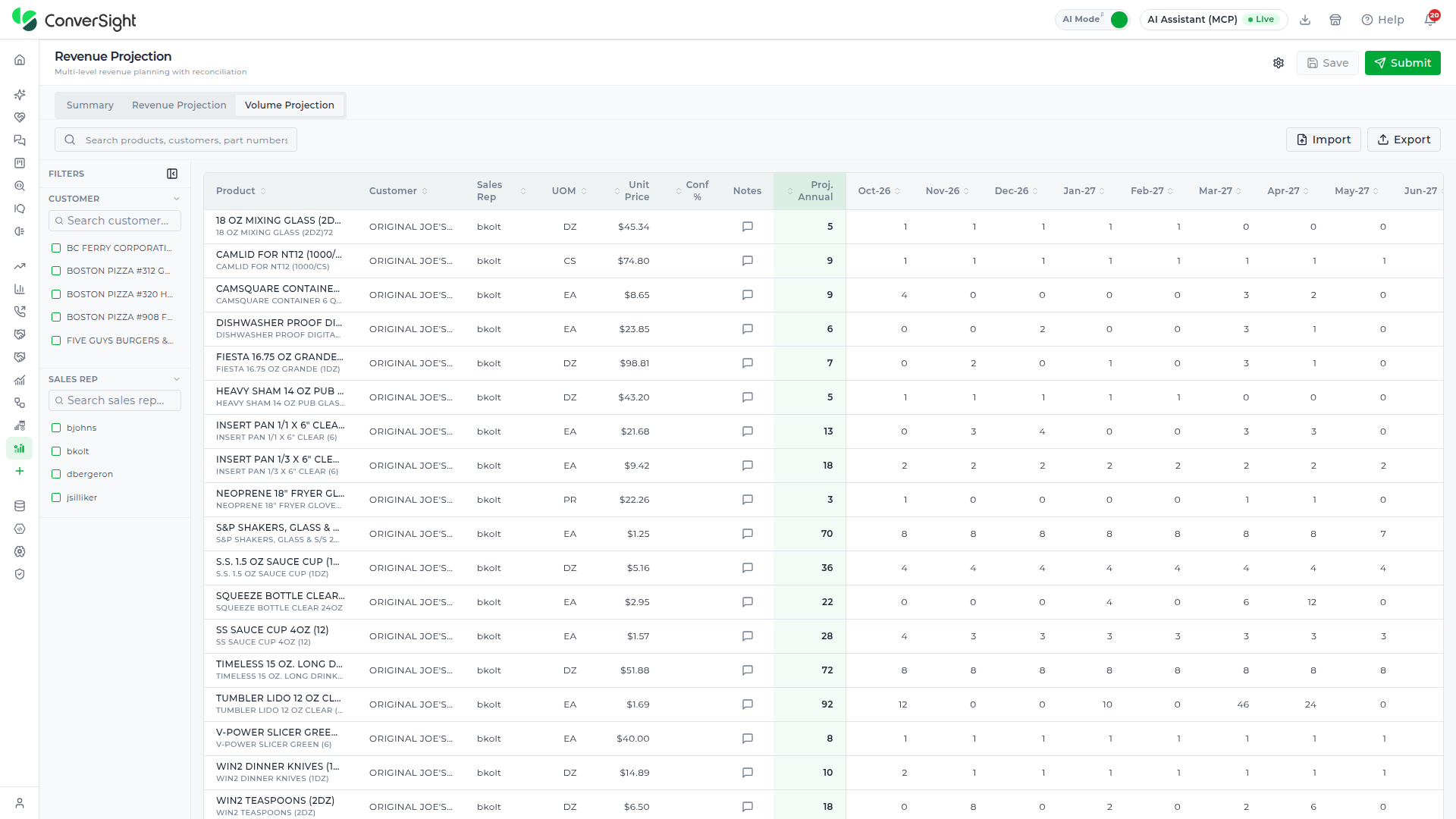Check the BOSTON PIZZA #312 customer filter
Image resolution: width=1456 pixels, height=819 pixels.
coord(56,271)
